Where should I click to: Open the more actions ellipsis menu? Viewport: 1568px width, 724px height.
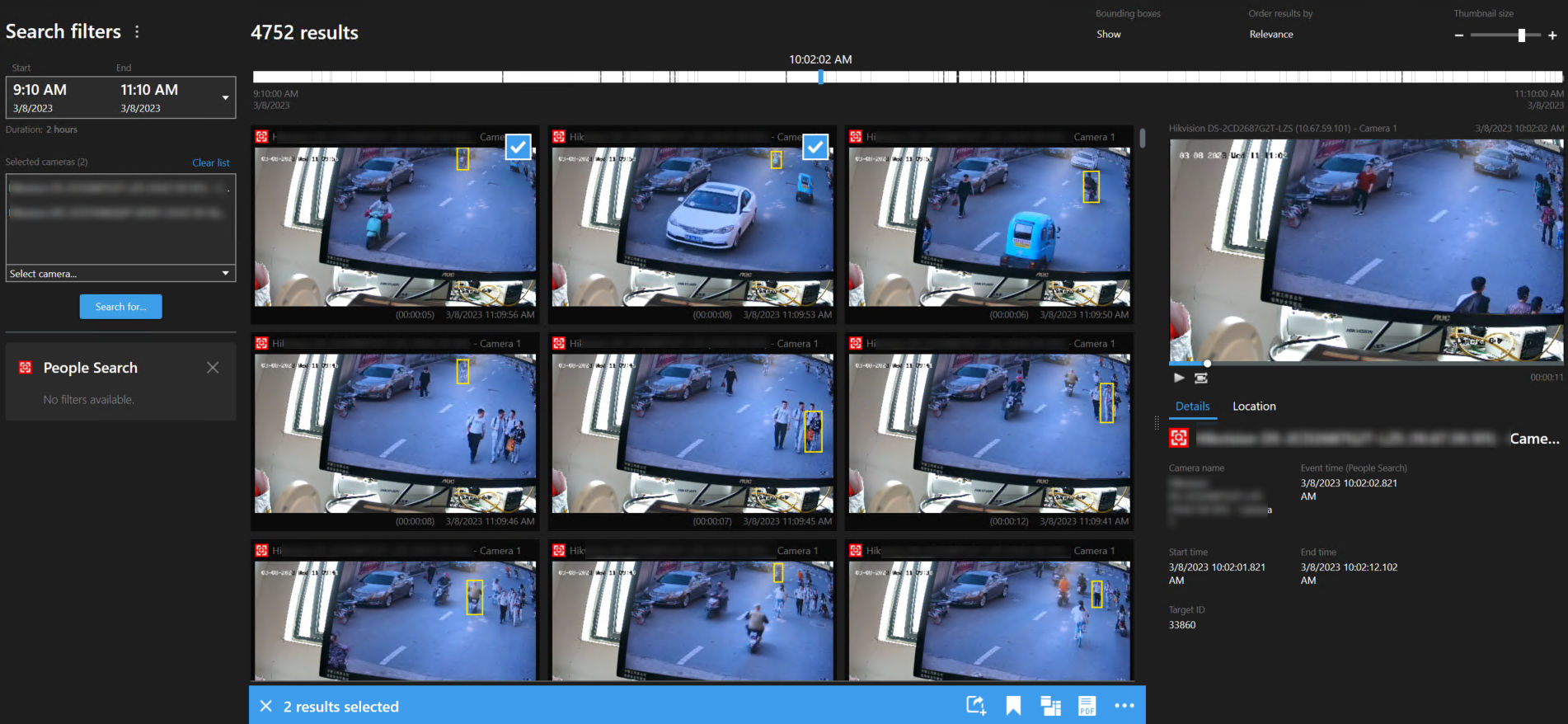[x=1124, y=706]
